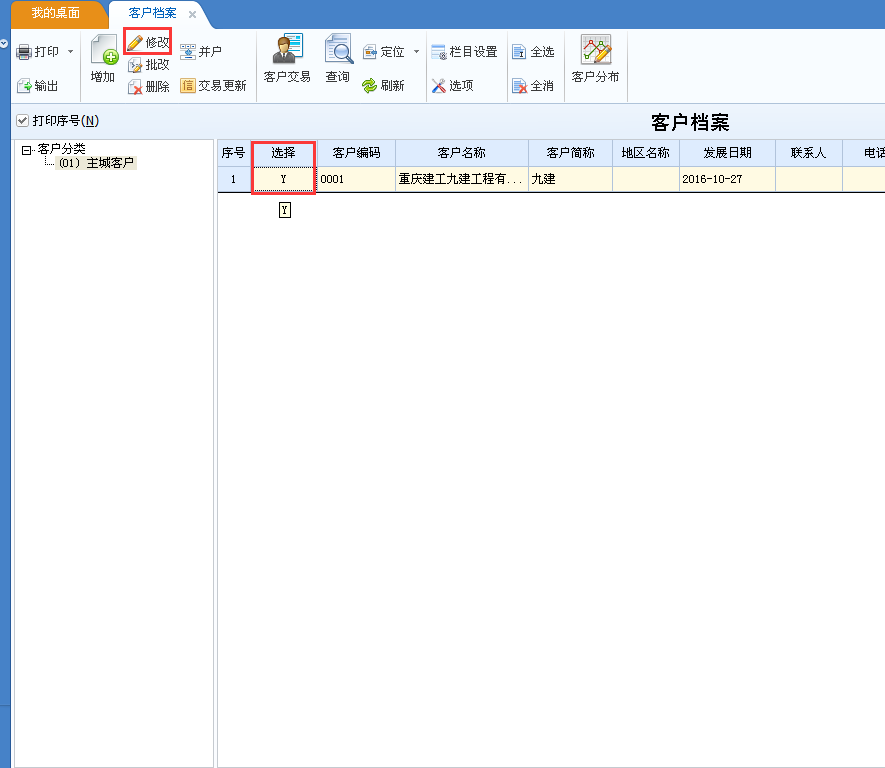The image size is (885, 768).
Task: Open 客户分布 customer distribution chart
Action: coord(596,50)
